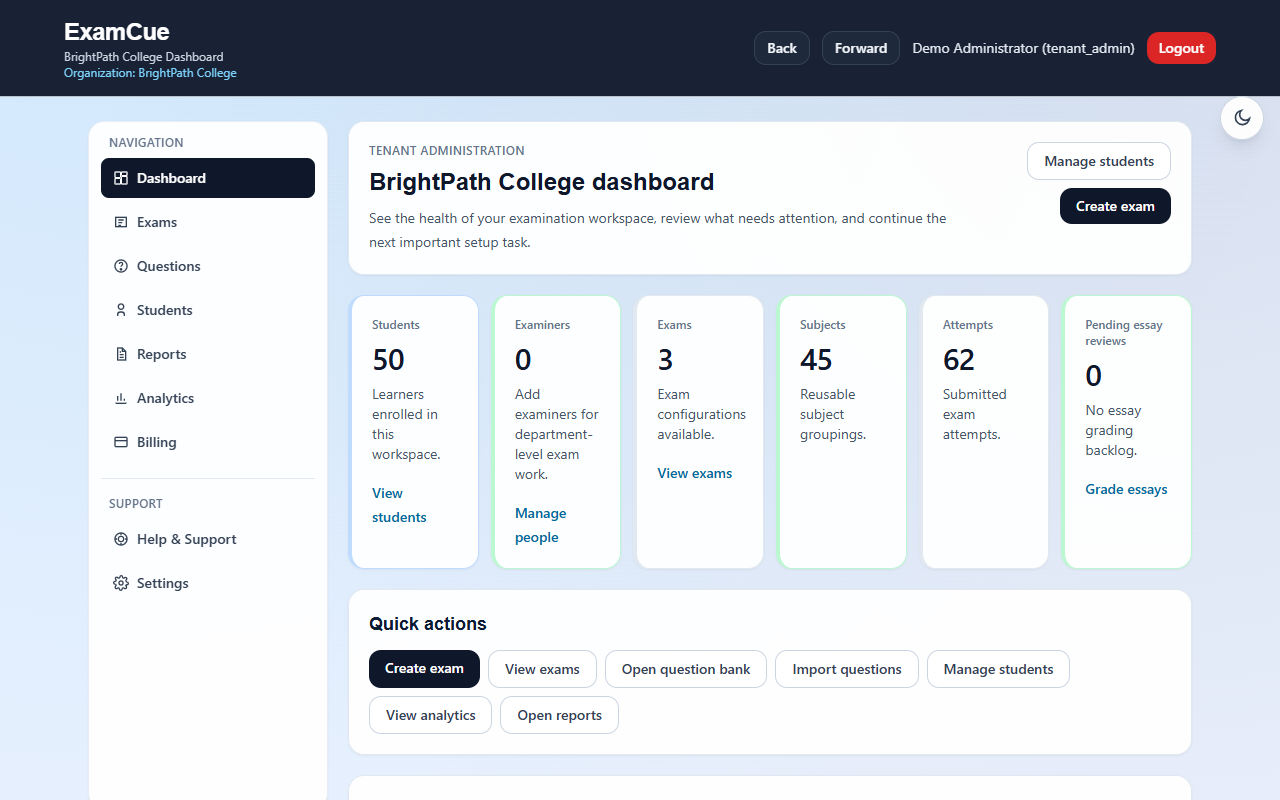Follow Grade essays link
Screen dimensions: 1280x800
coord(1126,489)
